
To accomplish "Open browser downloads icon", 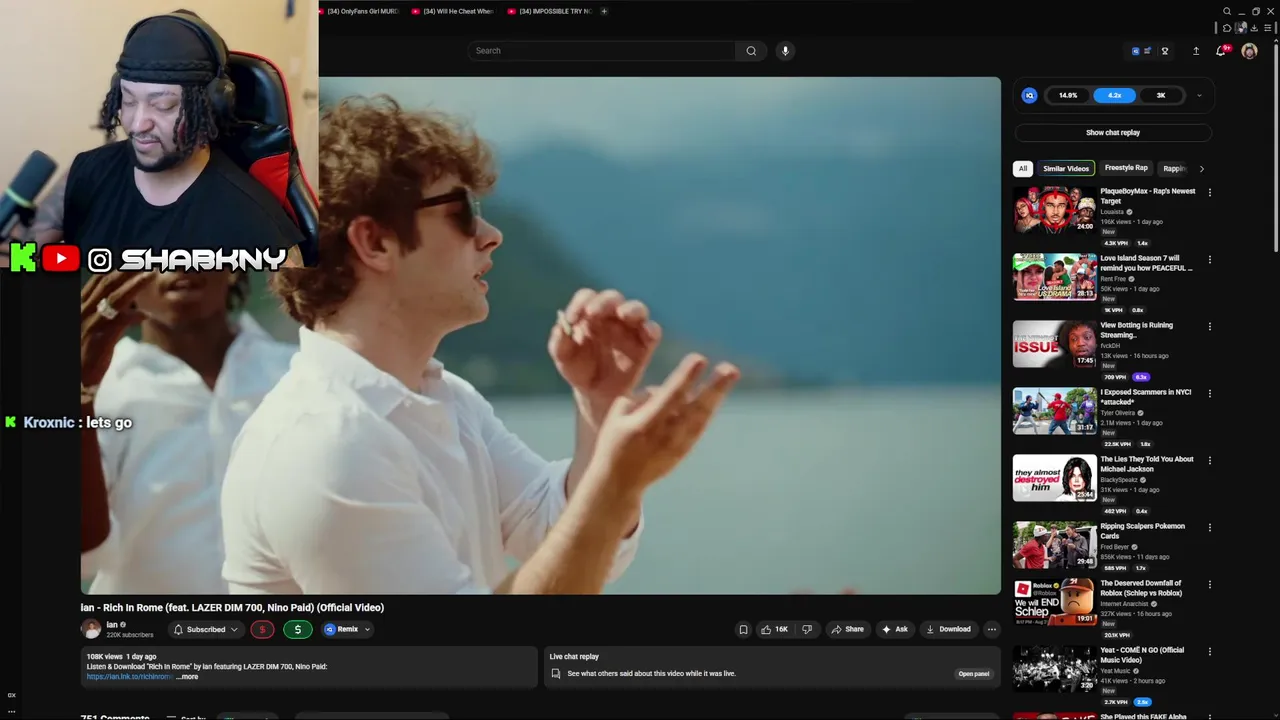I will (x=1254, y=28).
